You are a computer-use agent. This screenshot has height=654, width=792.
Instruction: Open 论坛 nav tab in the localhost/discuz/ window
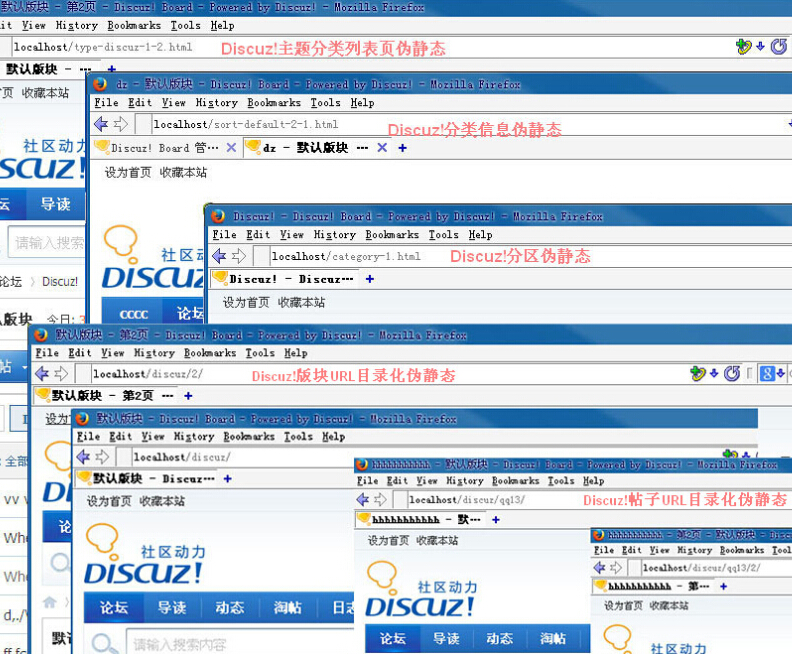(114, 608)
